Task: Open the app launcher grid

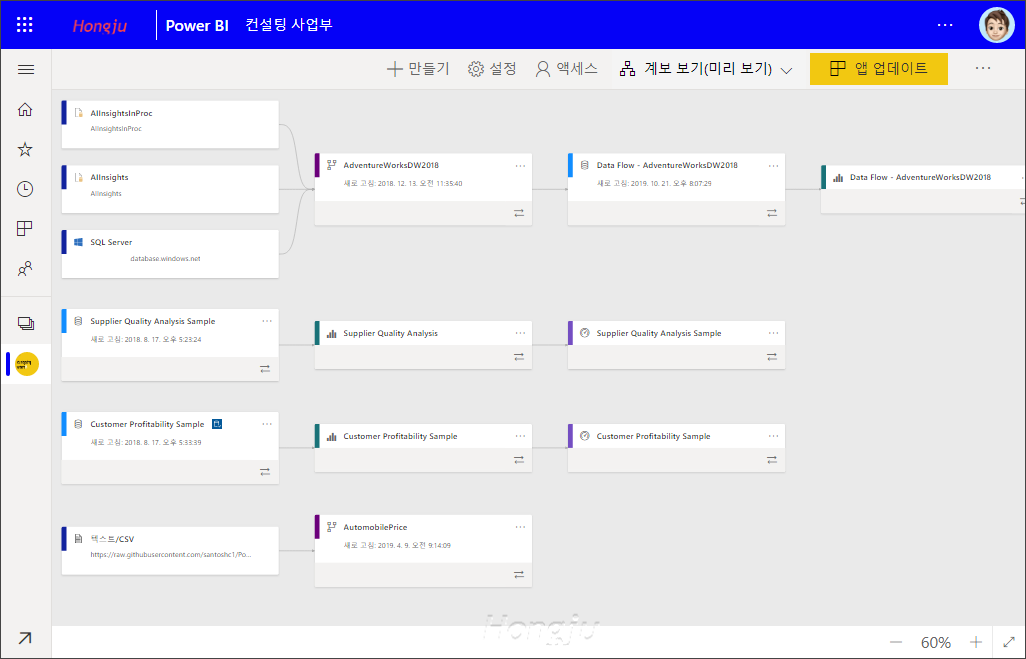Action: 24,25
